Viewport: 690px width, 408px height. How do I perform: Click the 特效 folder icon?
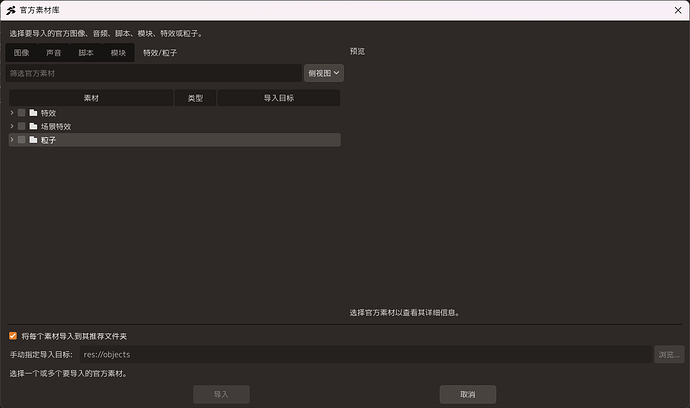(33, 113)
